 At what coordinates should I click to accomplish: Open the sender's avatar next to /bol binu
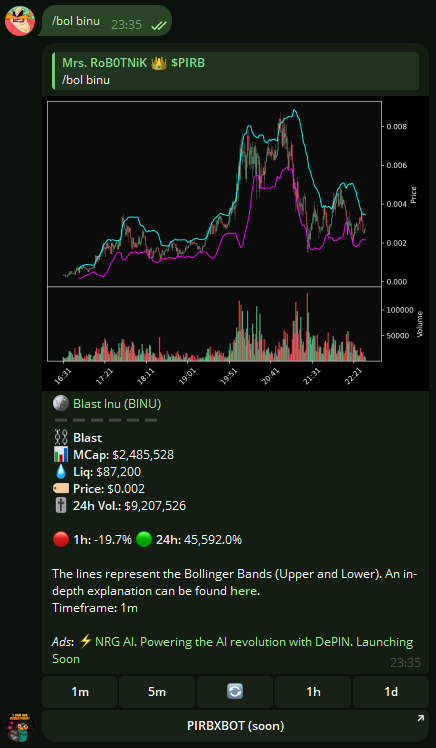click(20, 21)
